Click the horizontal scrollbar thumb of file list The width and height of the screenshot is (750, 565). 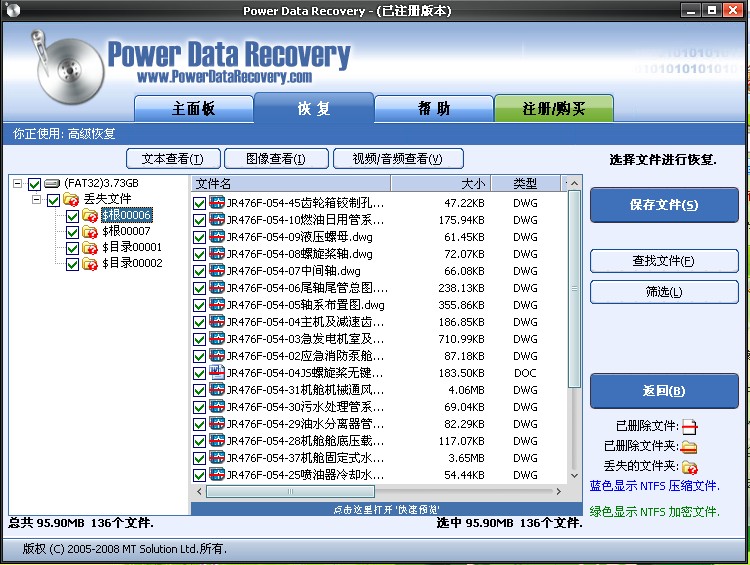[290, 491]
